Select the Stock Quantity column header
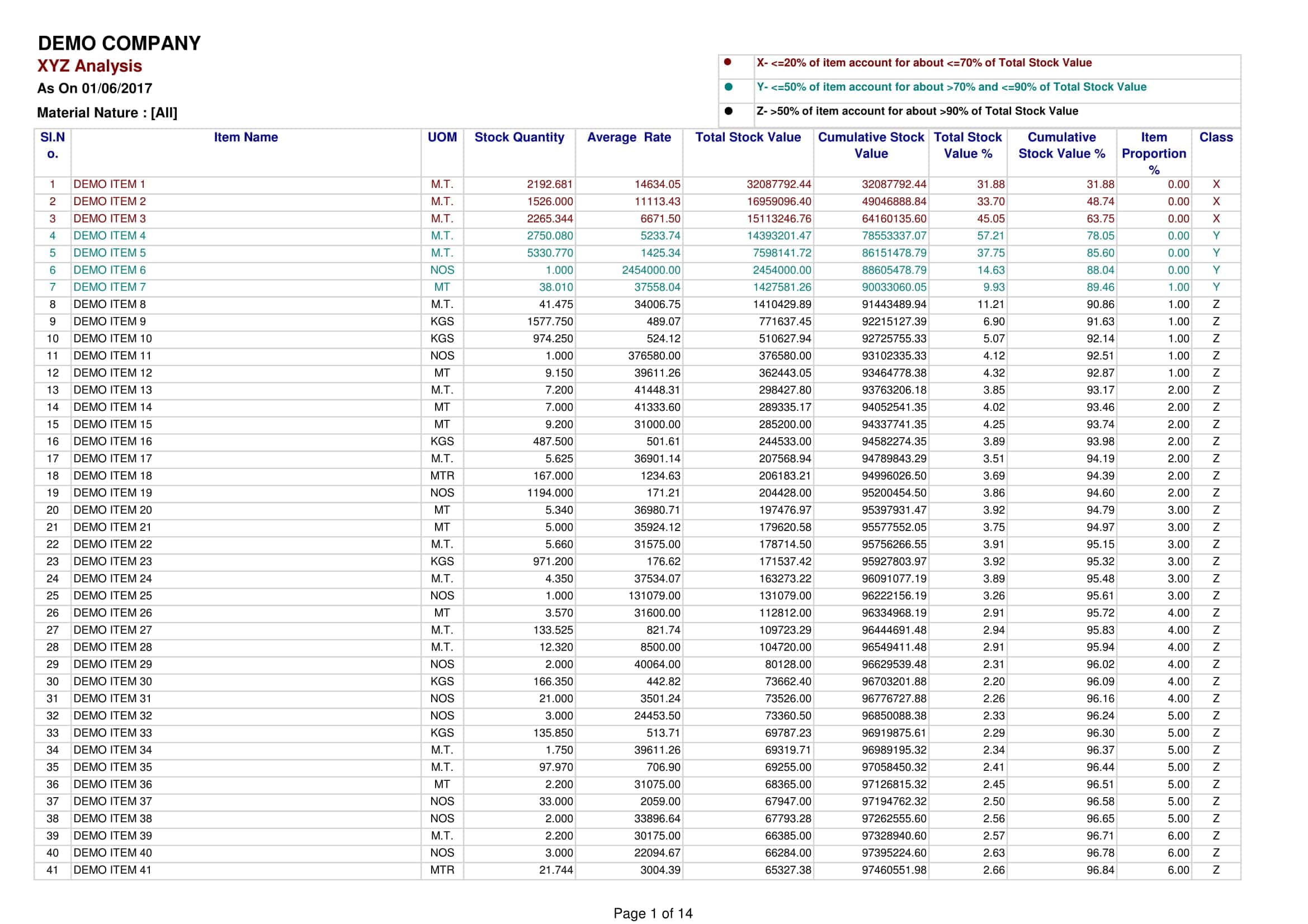Image resolution: width=1308 pixels, height=924 pixels. (519, 137)
